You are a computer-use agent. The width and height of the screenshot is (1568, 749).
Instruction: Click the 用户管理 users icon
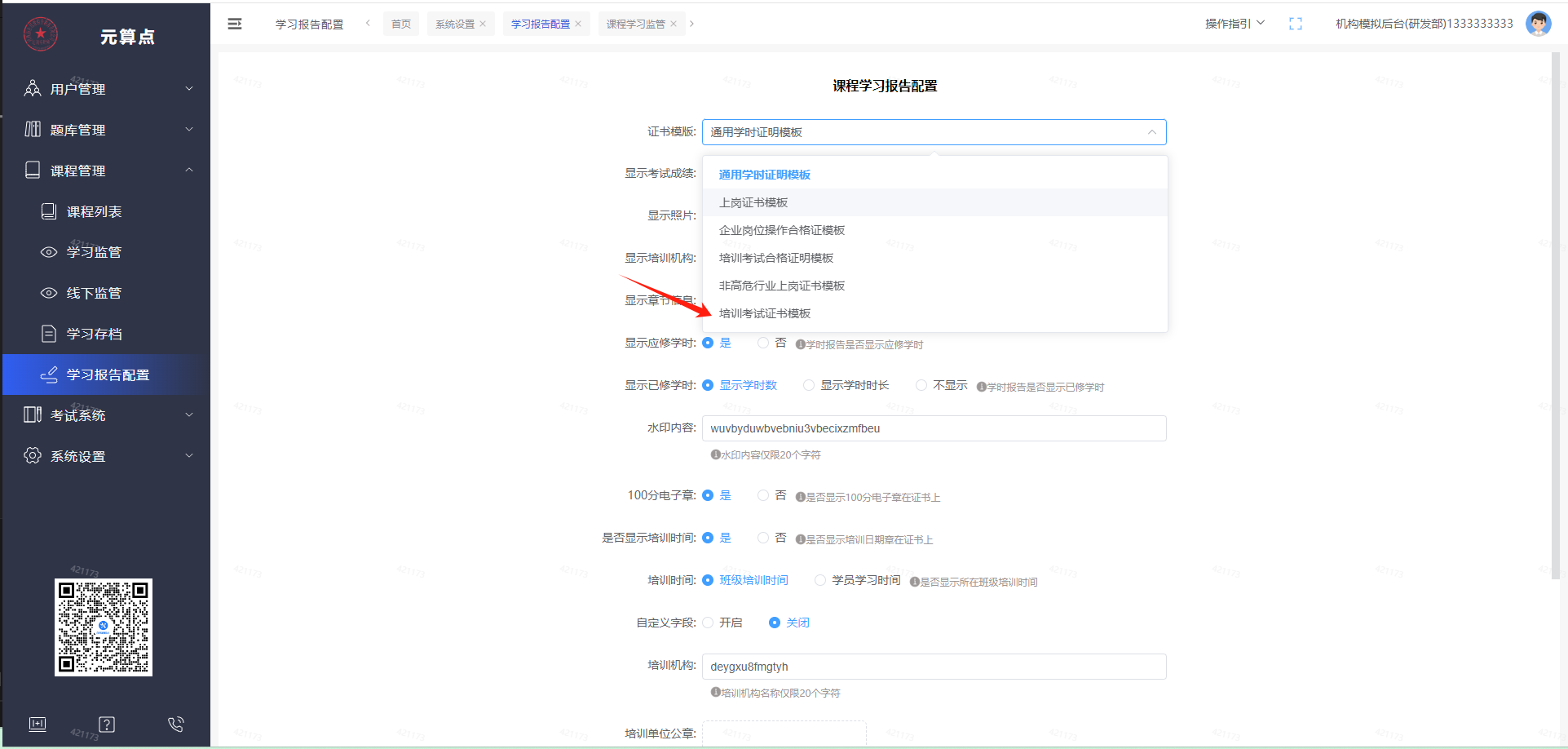pos(33,88)
